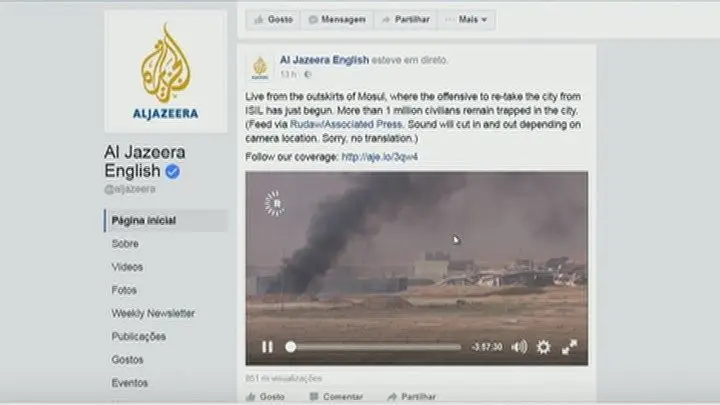Follow the Rudaw/Associated Press link
Viewport: 720px width, 405px height.
point(346,124)
